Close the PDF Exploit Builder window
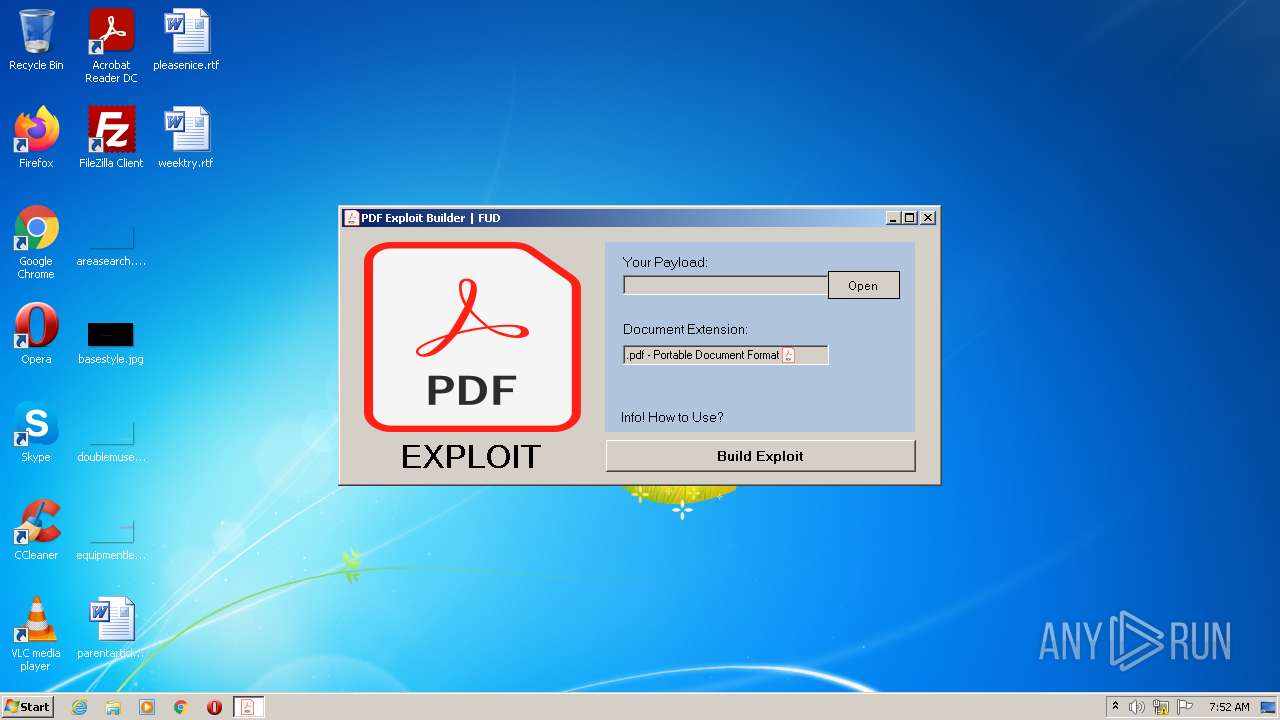Image resolution: width=1280 pixels, height=720 pixels. coord(928,217)
